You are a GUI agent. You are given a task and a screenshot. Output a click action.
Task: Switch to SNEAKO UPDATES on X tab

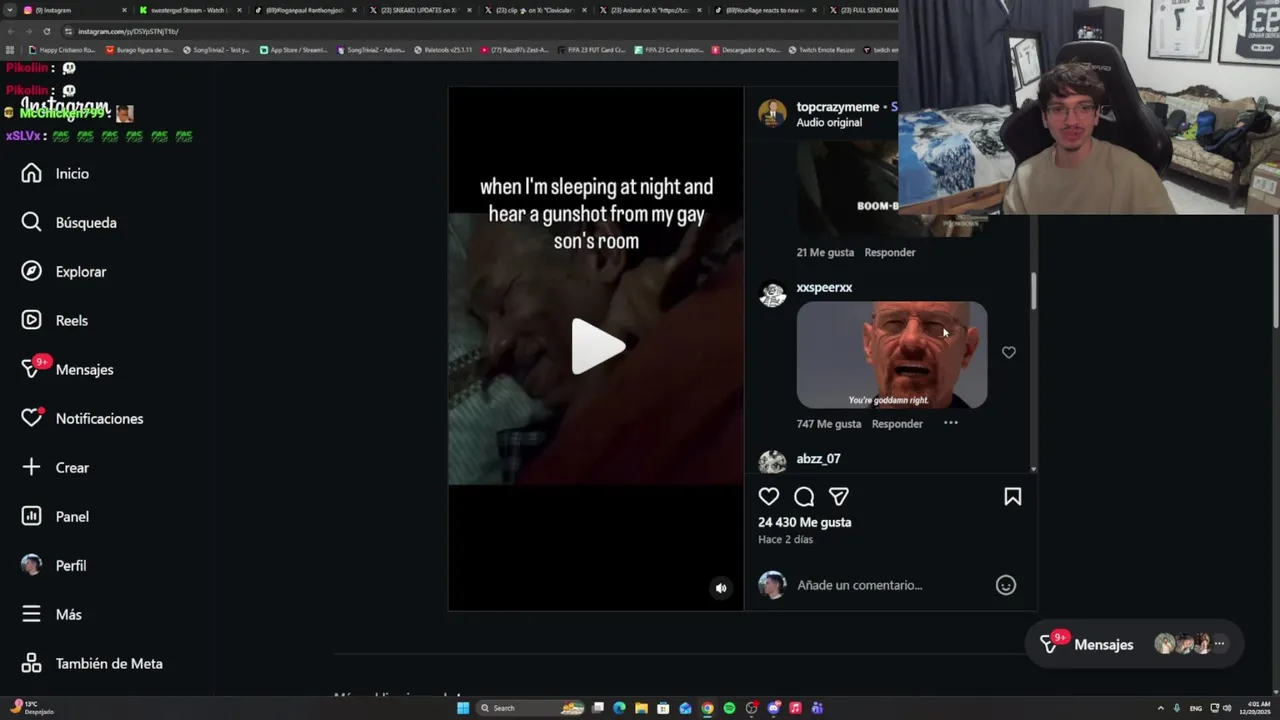pos(418,10)
